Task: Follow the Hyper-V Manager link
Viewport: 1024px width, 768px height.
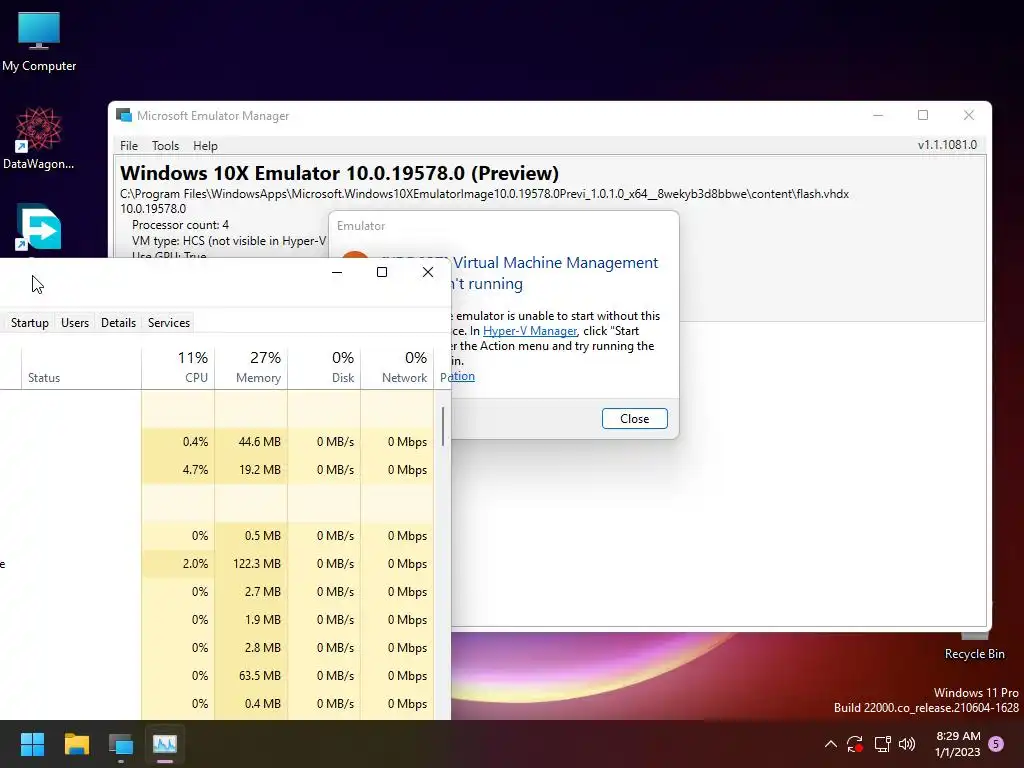Action: click(530, 331)
